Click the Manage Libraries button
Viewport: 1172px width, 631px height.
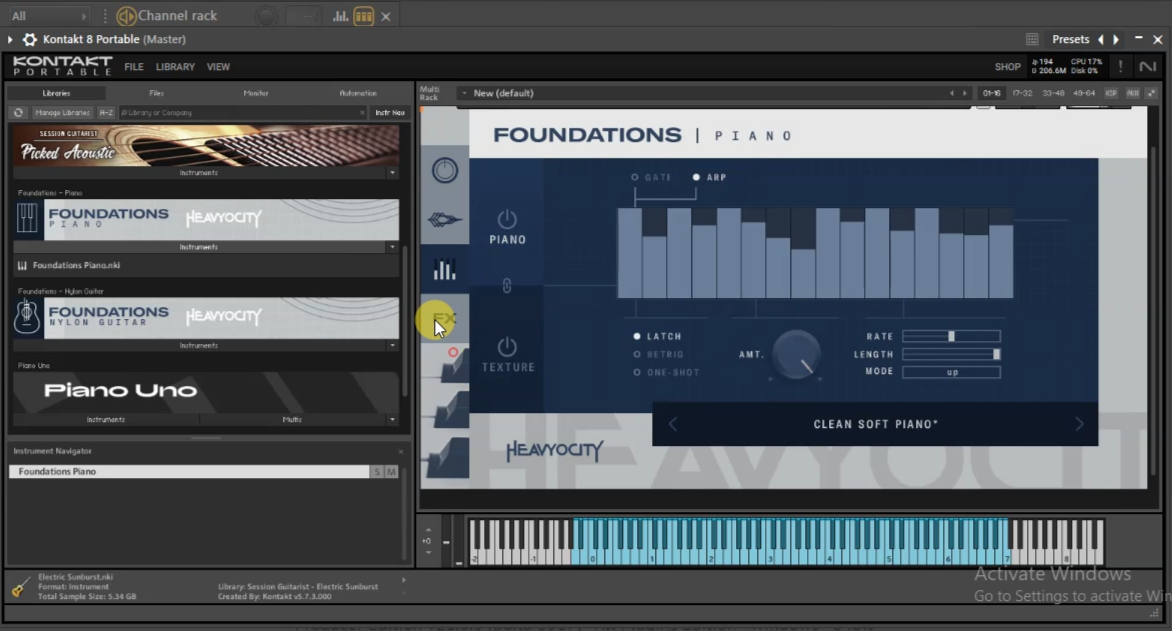pyautogui.click(x=62, y=113)
